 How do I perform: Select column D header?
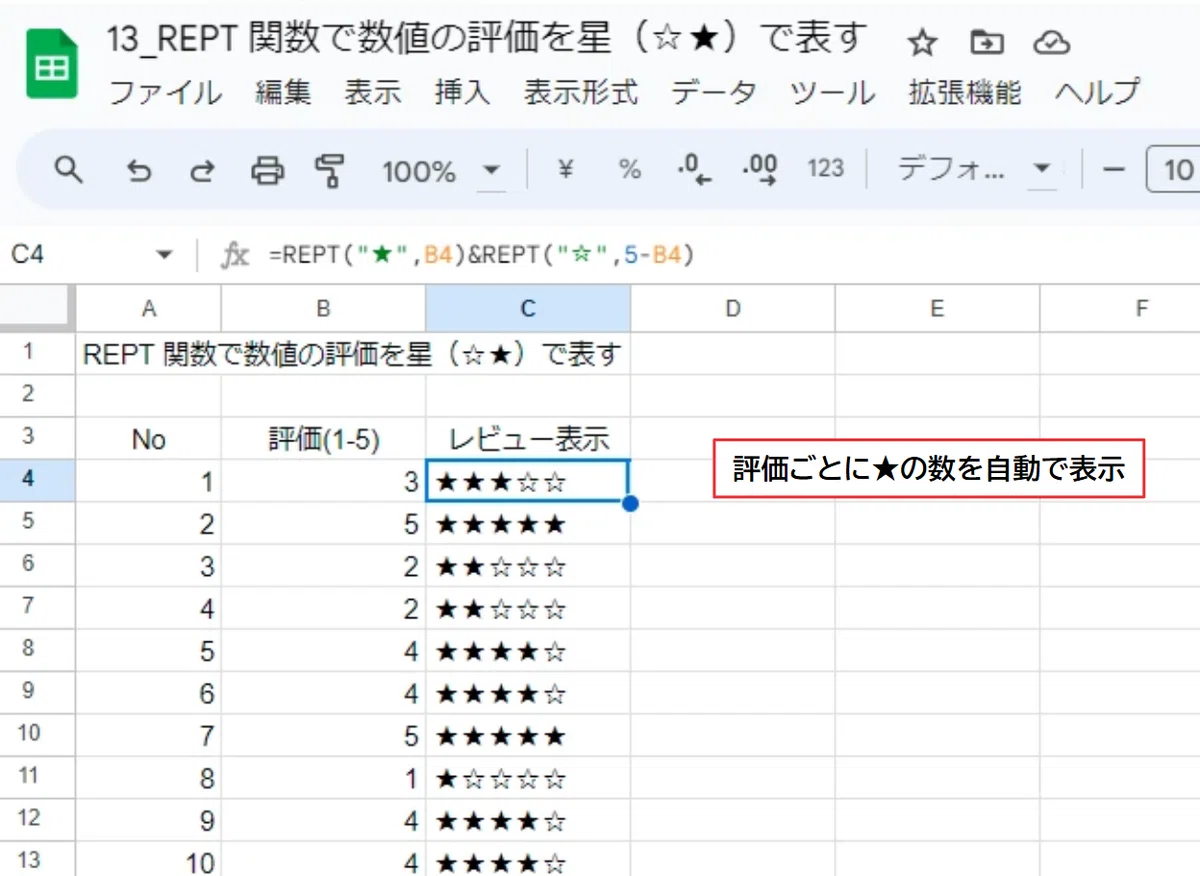point(733,309)
